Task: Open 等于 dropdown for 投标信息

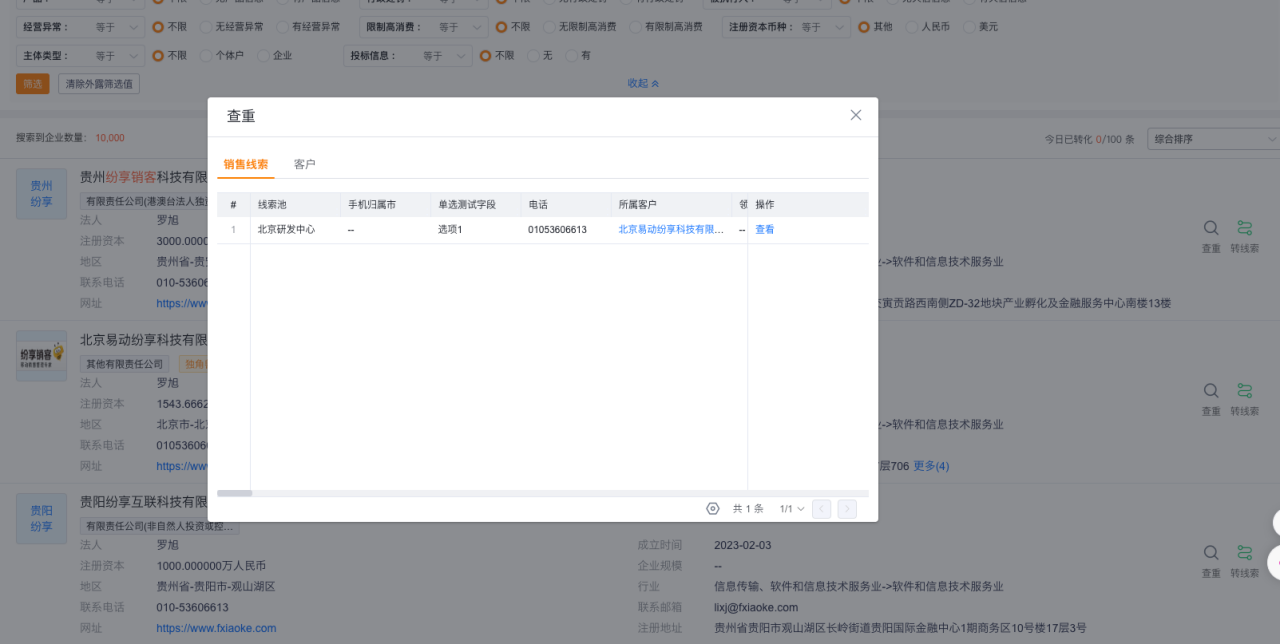Action: coord(445,56)
